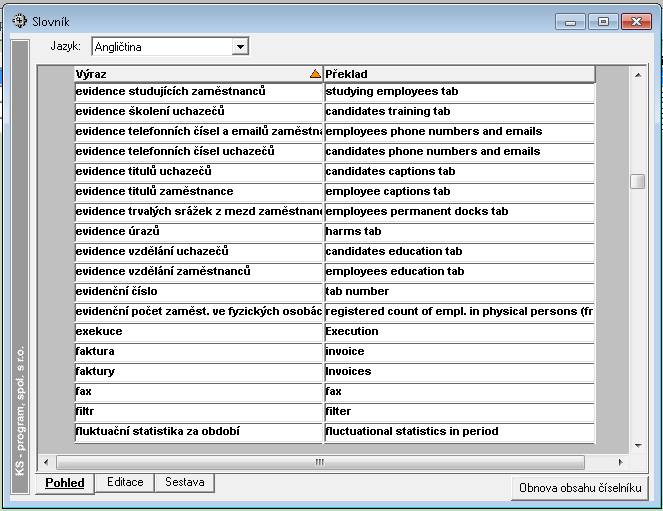The image size is (663, 511).
Task: Click the Obnova obsahu číselníku button
Action: [580, 488]
